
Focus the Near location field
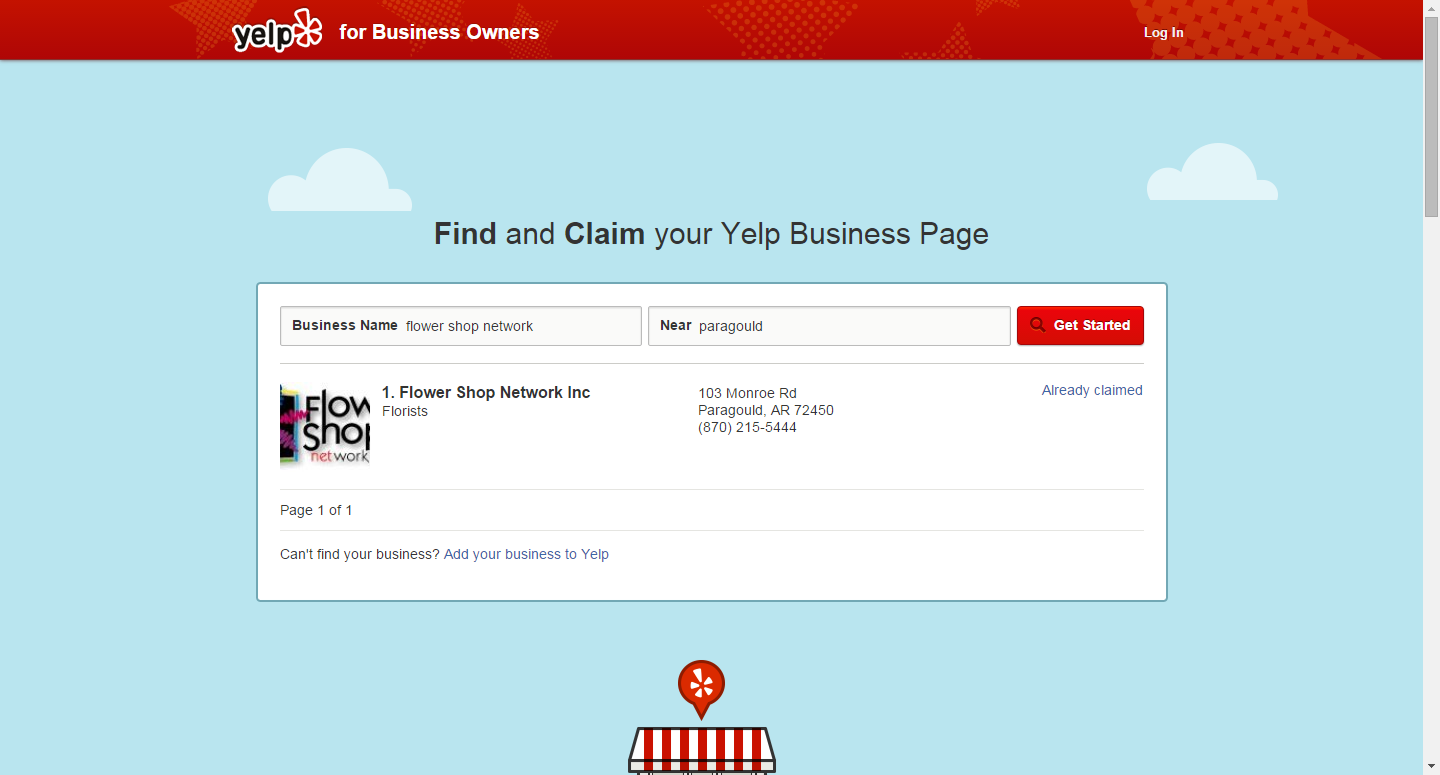(x=850, y=326)
